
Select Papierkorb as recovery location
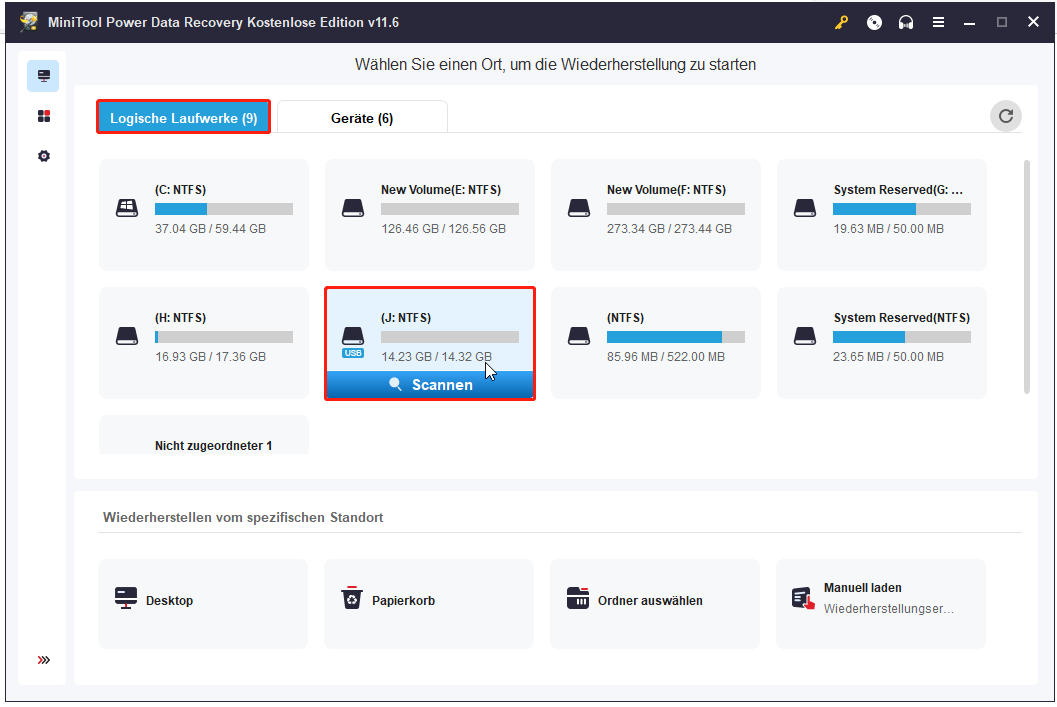tap(429, 604)
